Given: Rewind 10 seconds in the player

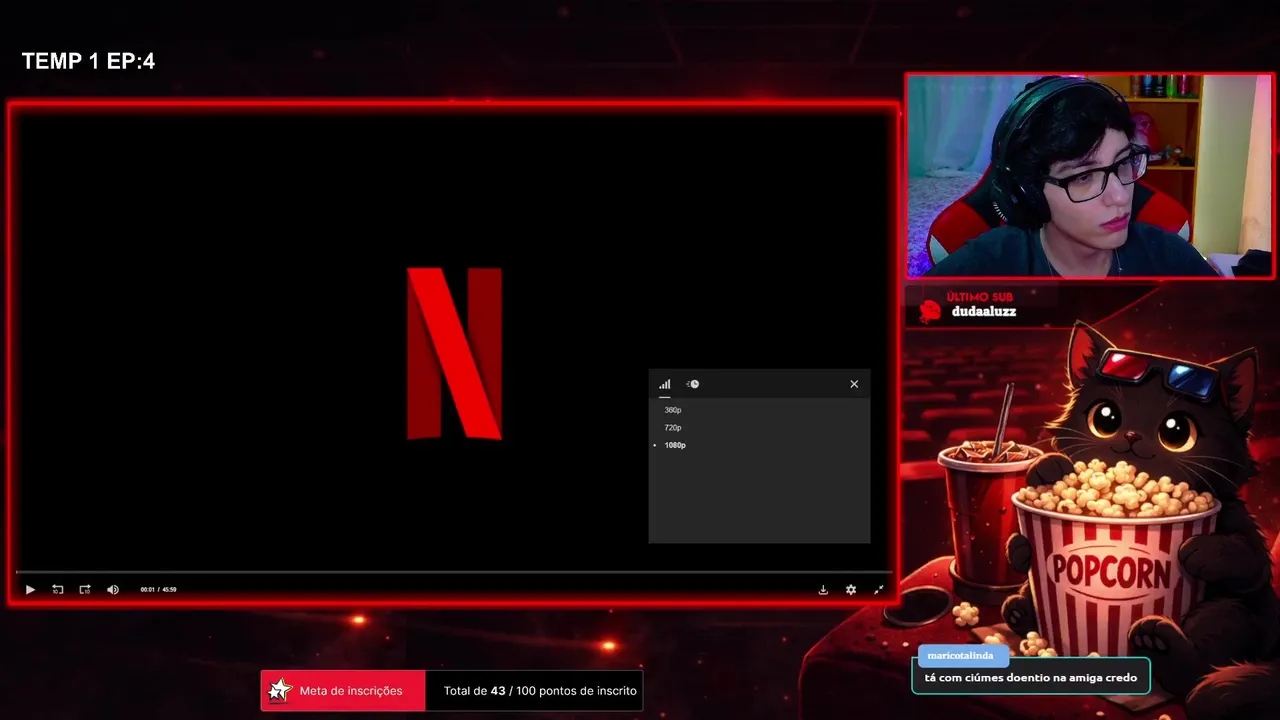Looking at the screenshot, I should (58, 590).
